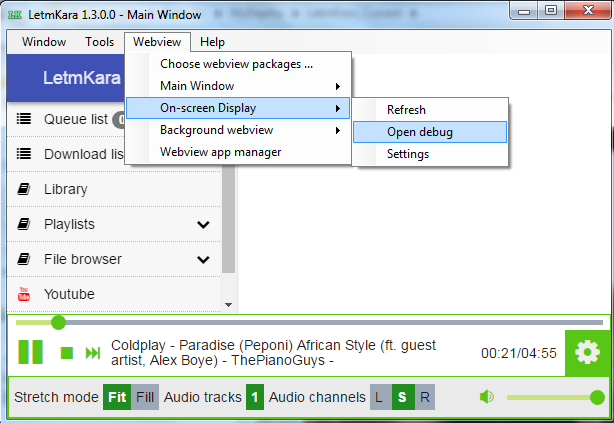
Task: Open Webview app manager
Action: 238,152
